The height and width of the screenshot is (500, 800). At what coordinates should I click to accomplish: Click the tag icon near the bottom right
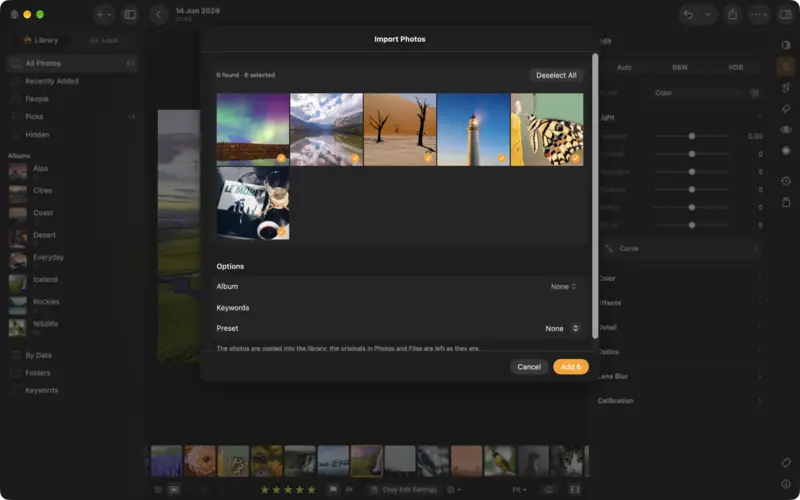[786, 463]
